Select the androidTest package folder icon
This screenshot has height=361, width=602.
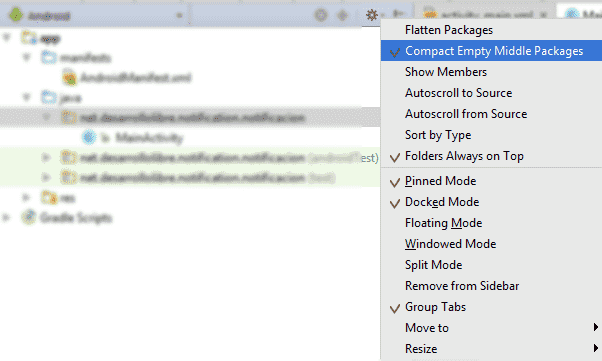tap(69, 157)
